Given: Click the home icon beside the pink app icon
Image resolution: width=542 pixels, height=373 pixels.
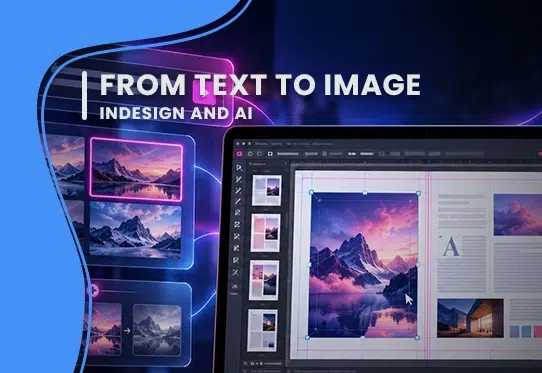Looking at the screenshot, I should tap(250, 153).
